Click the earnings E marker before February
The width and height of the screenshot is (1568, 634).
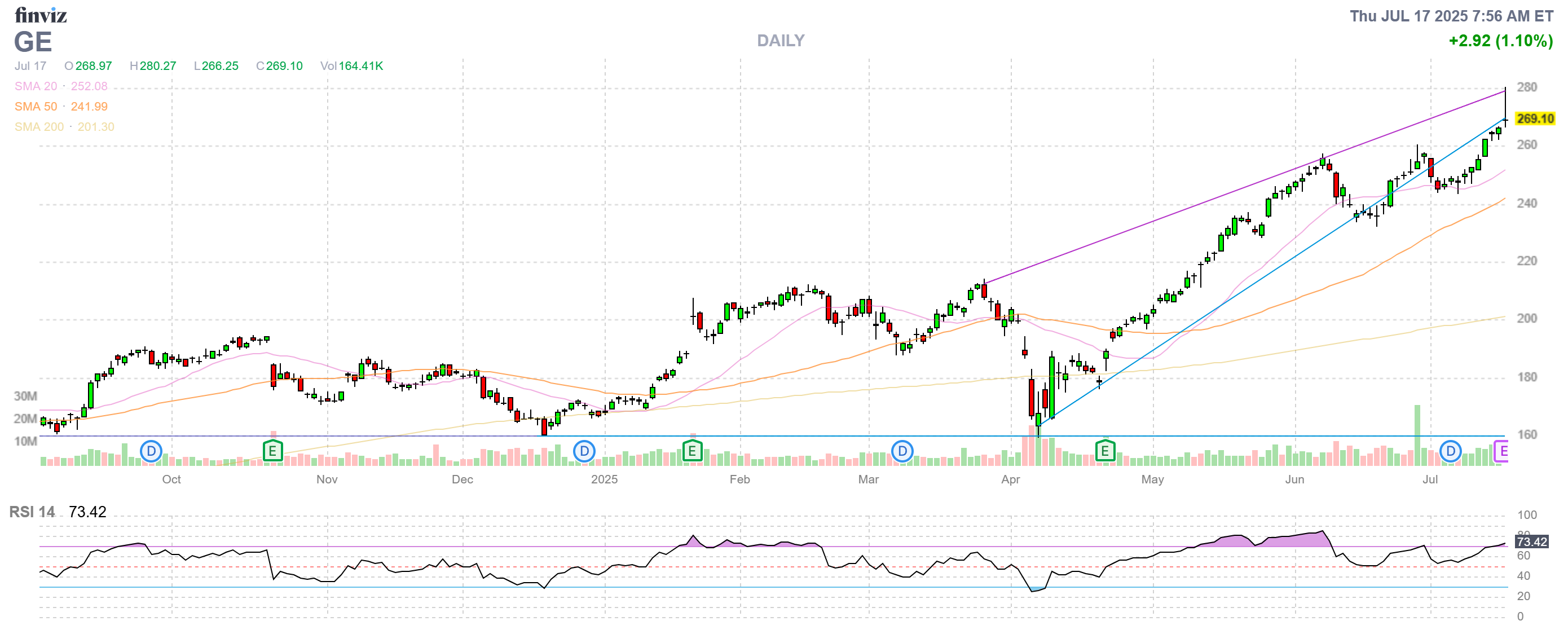point(691,451)
